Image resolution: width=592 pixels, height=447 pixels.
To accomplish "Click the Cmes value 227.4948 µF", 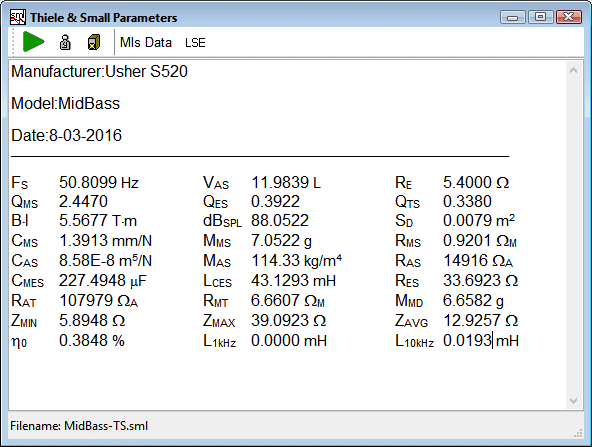I will click(x=103, y=281).
